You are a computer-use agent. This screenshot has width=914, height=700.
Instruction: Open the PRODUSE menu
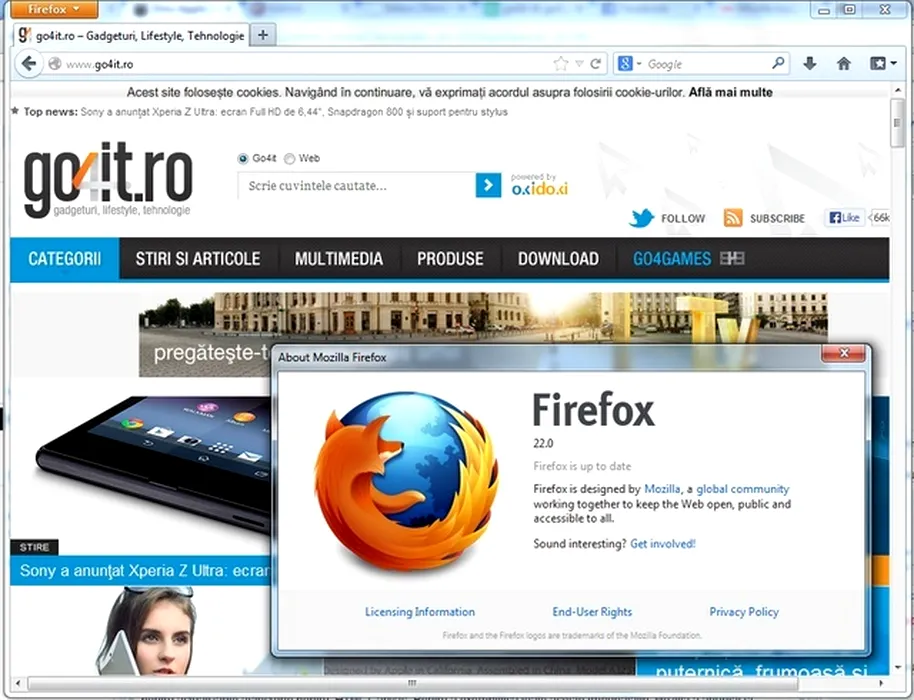450,259
